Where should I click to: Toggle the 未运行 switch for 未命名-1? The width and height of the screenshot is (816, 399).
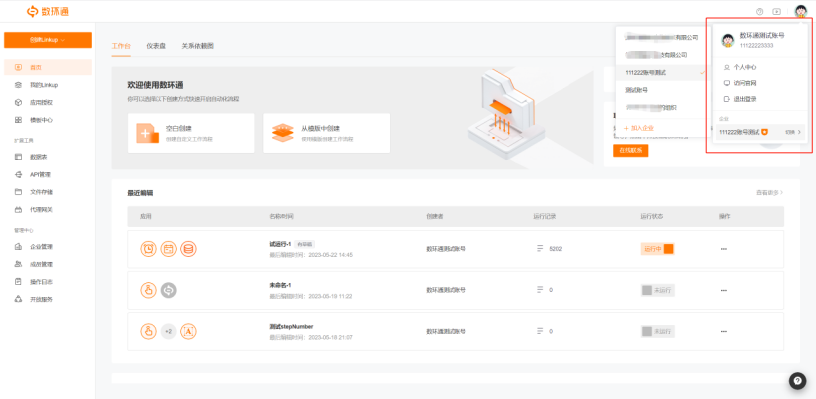coord(657,290)
